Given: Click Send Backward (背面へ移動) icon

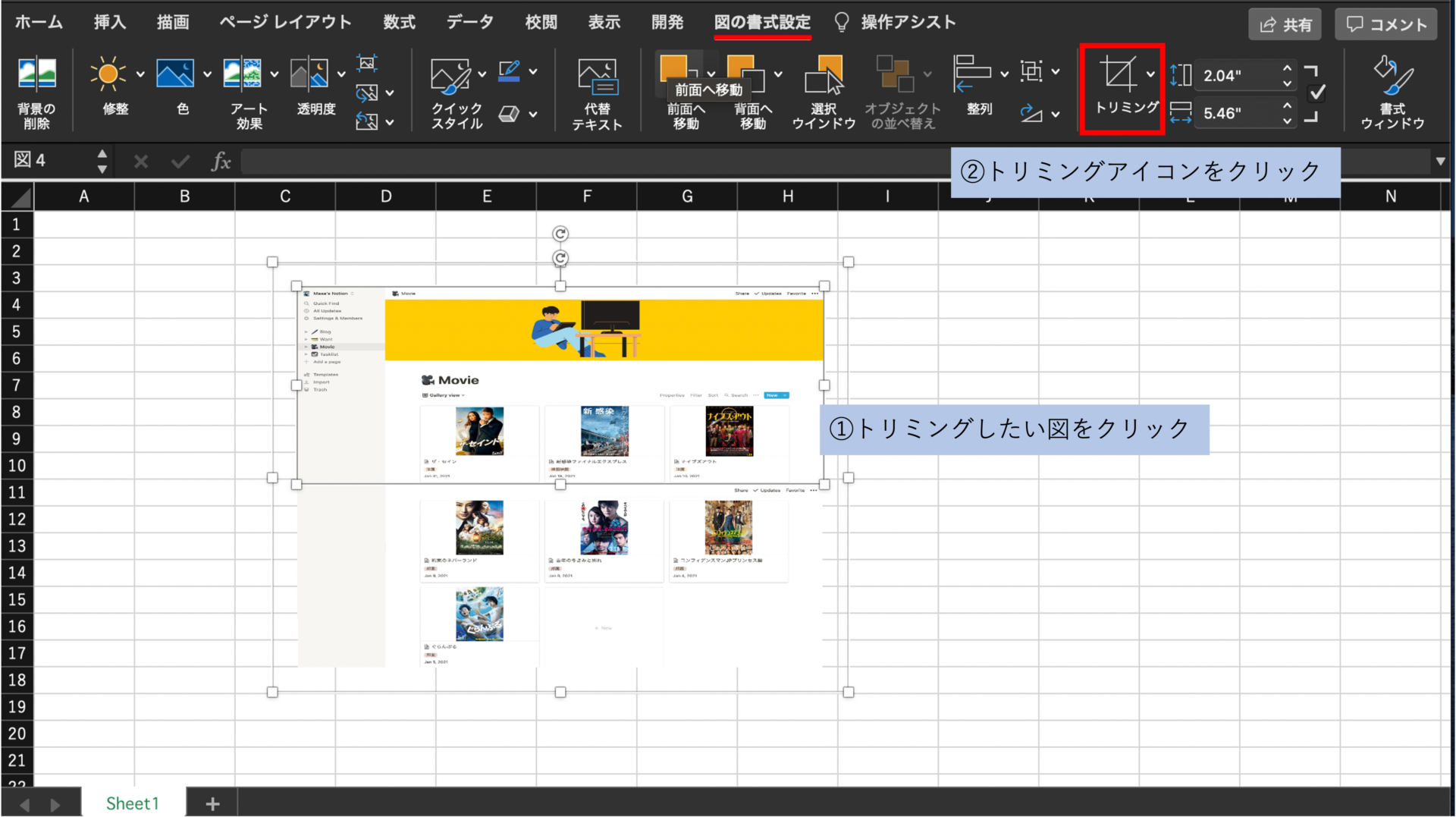Looking at the screenshot, I should pos(745,74).
